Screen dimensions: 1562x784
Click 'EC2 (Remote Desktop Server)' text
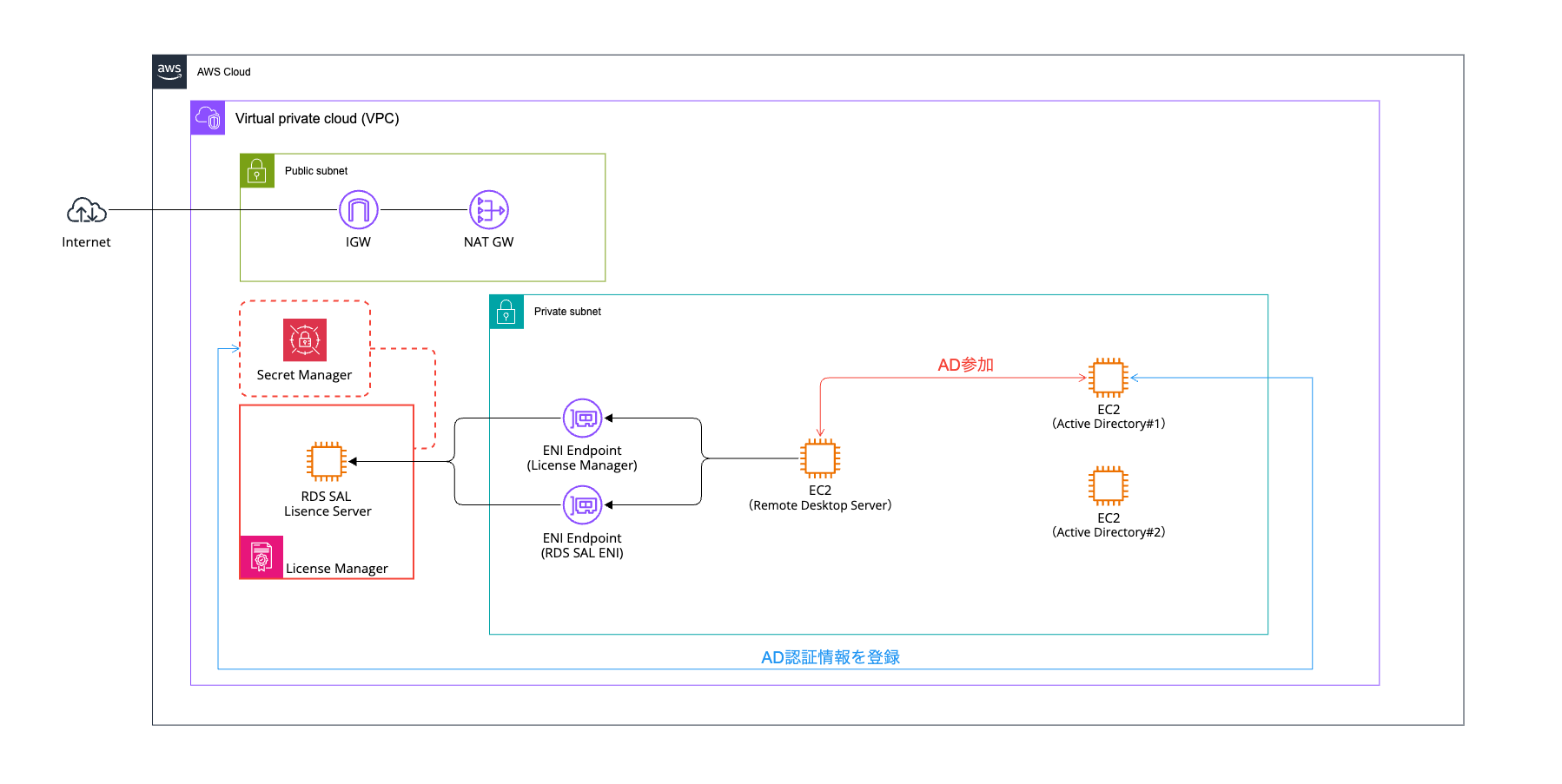820,497
